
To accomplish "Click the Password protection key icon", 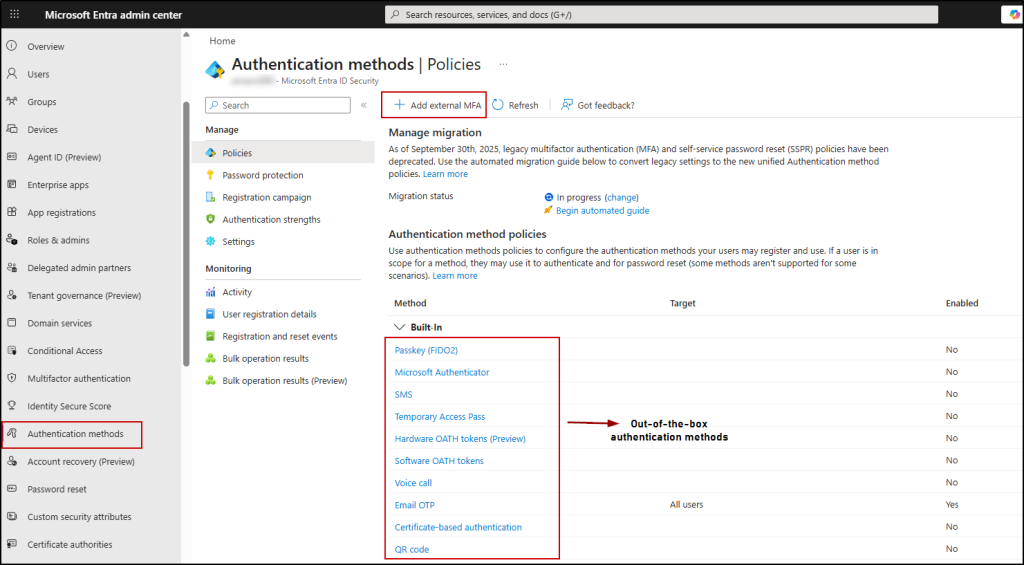I will pos(211,175).
